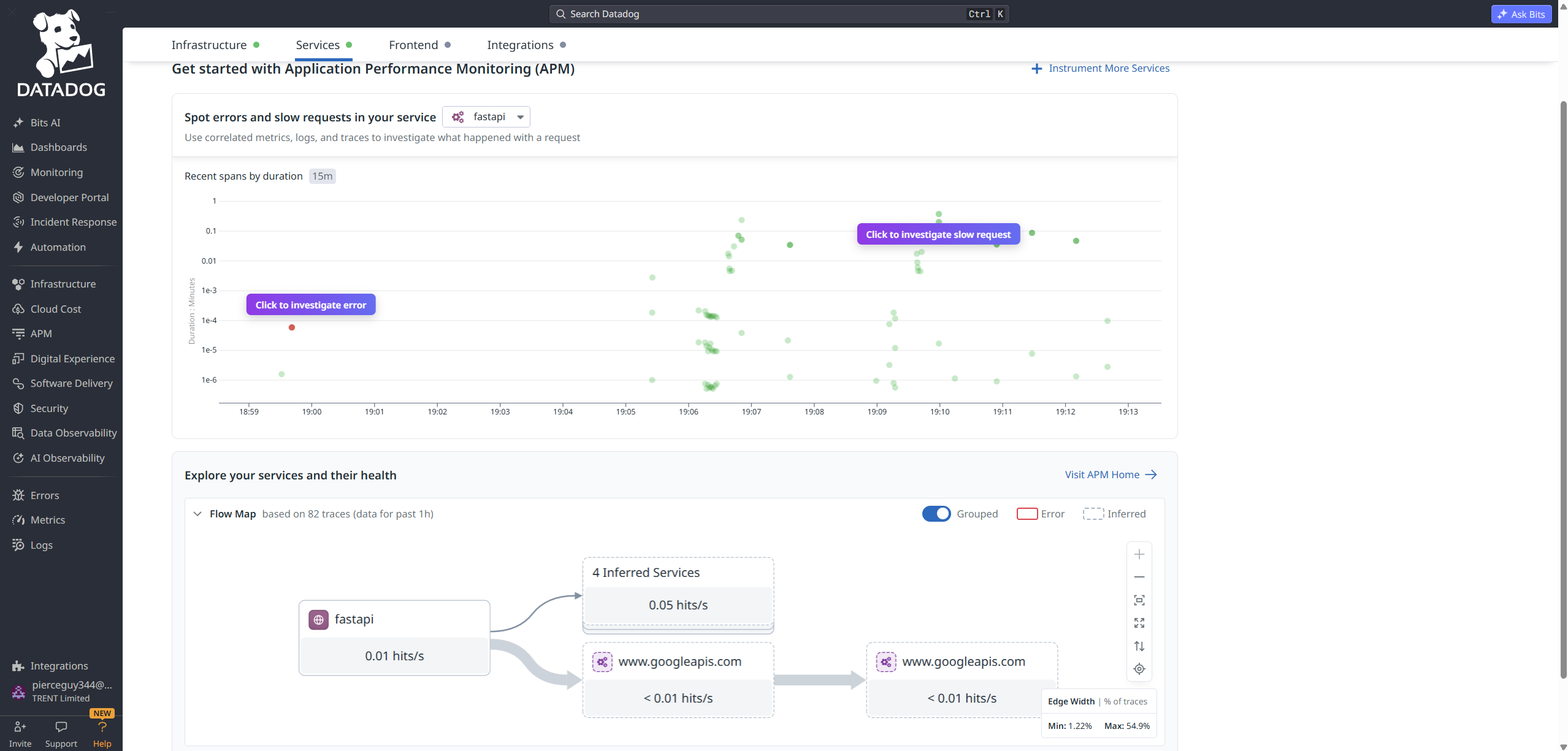The image size is (1568, 751).
Task: Zoom out of the flow map
Action: click(1139, 577)
